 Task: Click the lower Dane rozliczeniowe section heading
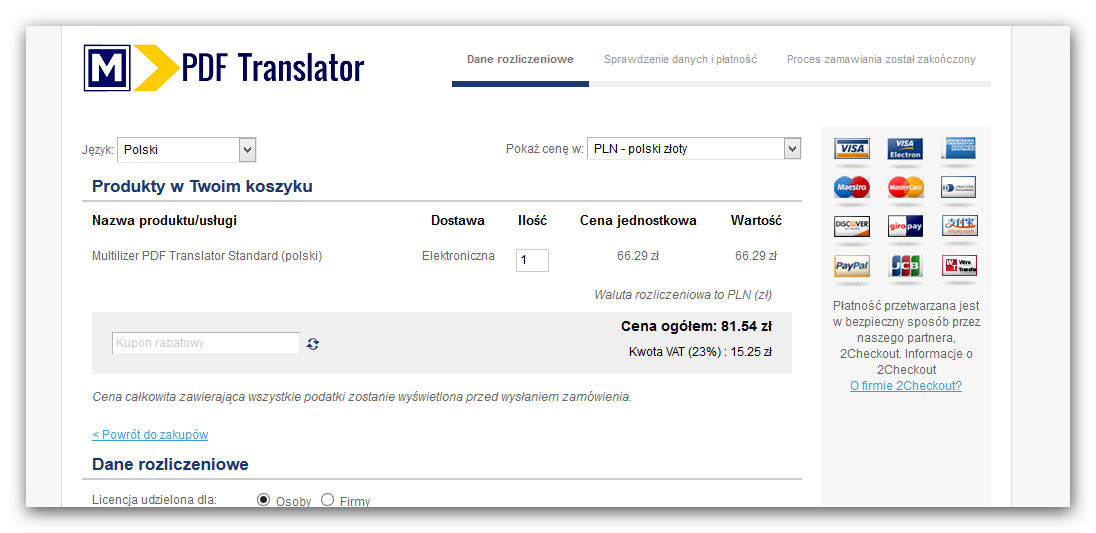coord(171,465)
